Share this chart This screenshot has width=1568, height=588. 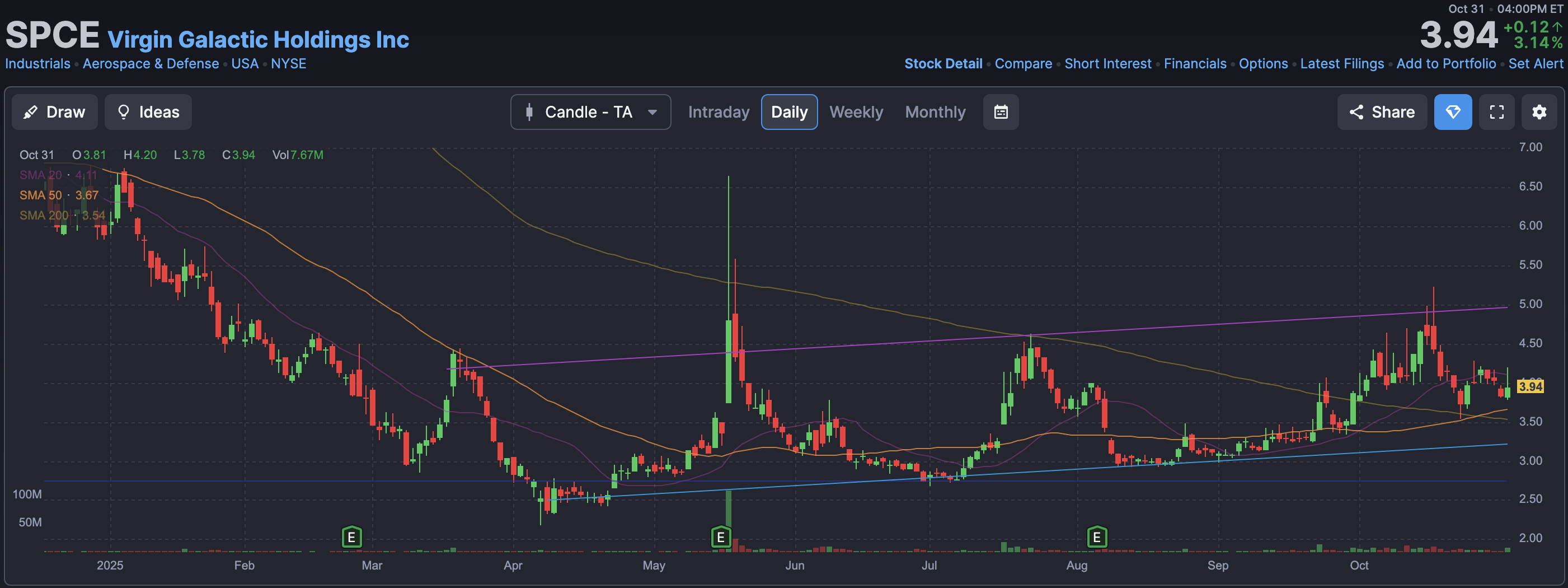pos(1382,112)
